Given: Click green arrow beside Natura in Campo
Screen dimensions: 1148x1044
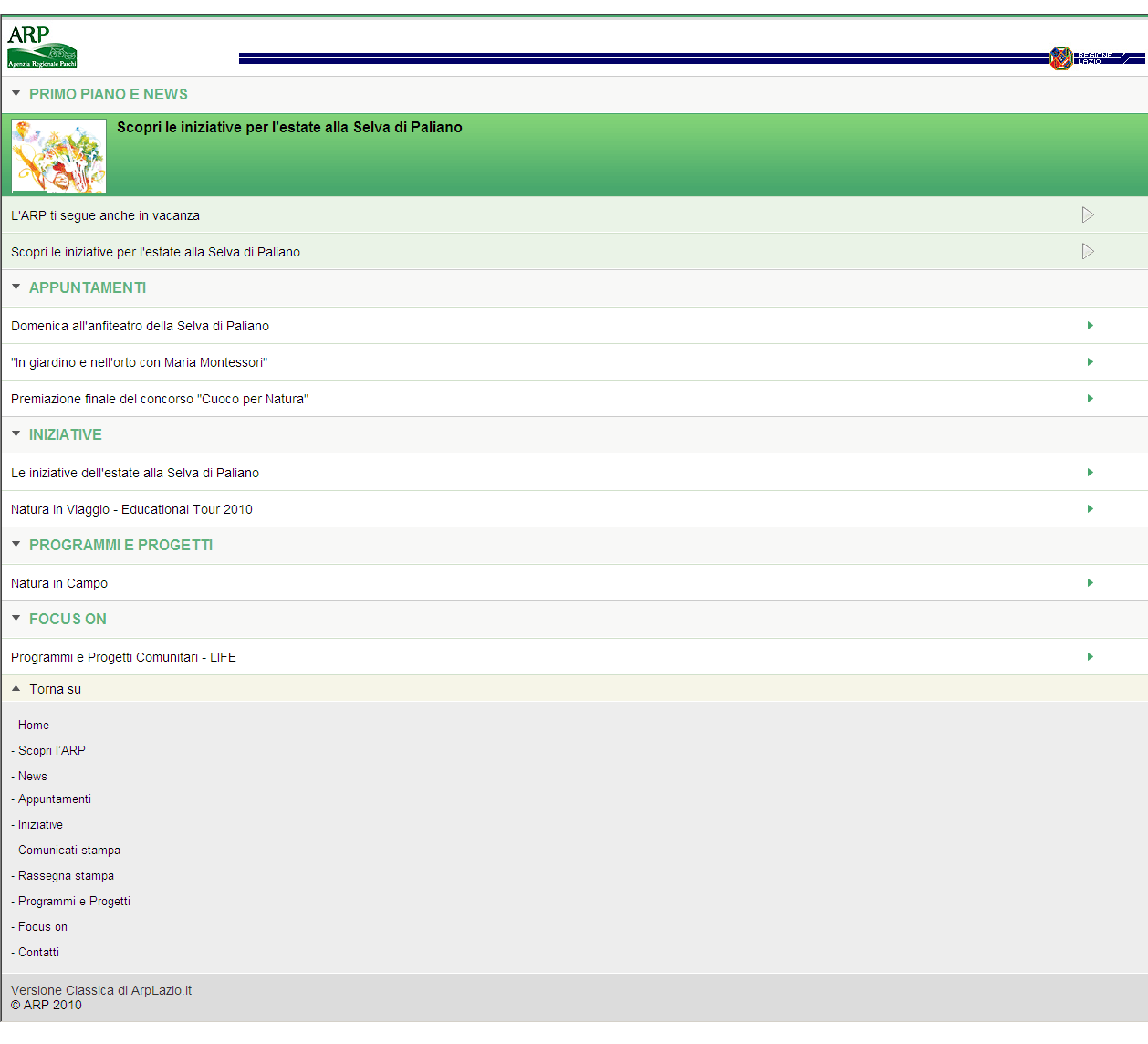Looking at the screenshot, I should tap(1090, 583).
